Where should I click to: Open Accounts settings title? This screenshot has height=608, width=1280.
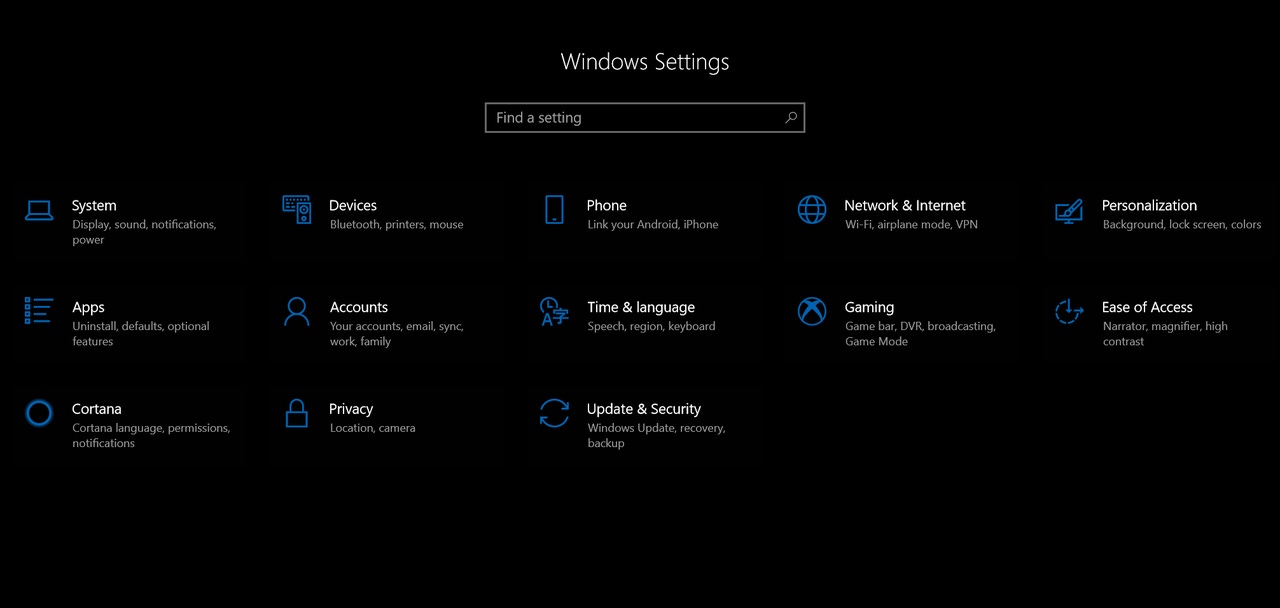point(359,307)
